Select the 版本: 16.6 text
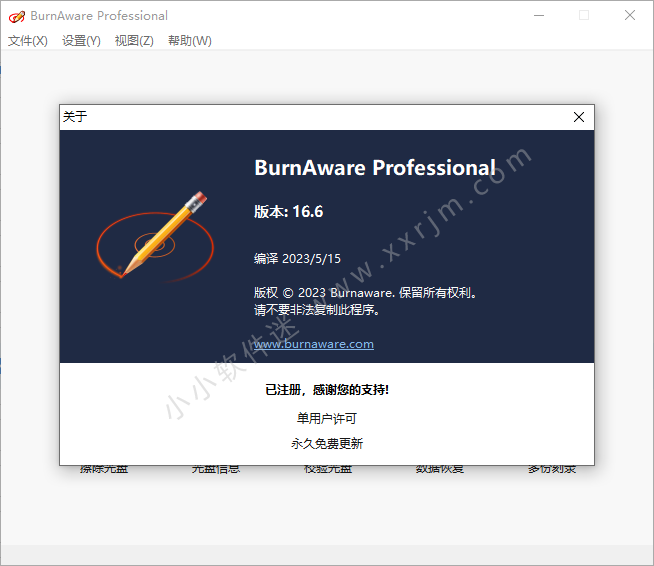Screen dimensions: 654x566 (289, 211)
